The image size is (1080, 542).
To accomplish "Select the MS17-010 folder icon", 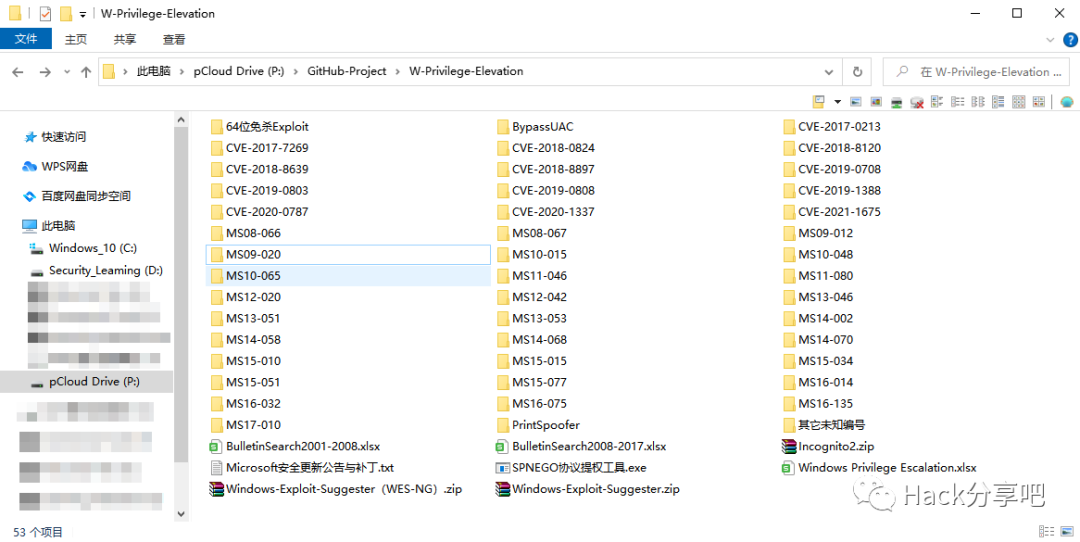I will pyautogui.click(x=216, y=425).
